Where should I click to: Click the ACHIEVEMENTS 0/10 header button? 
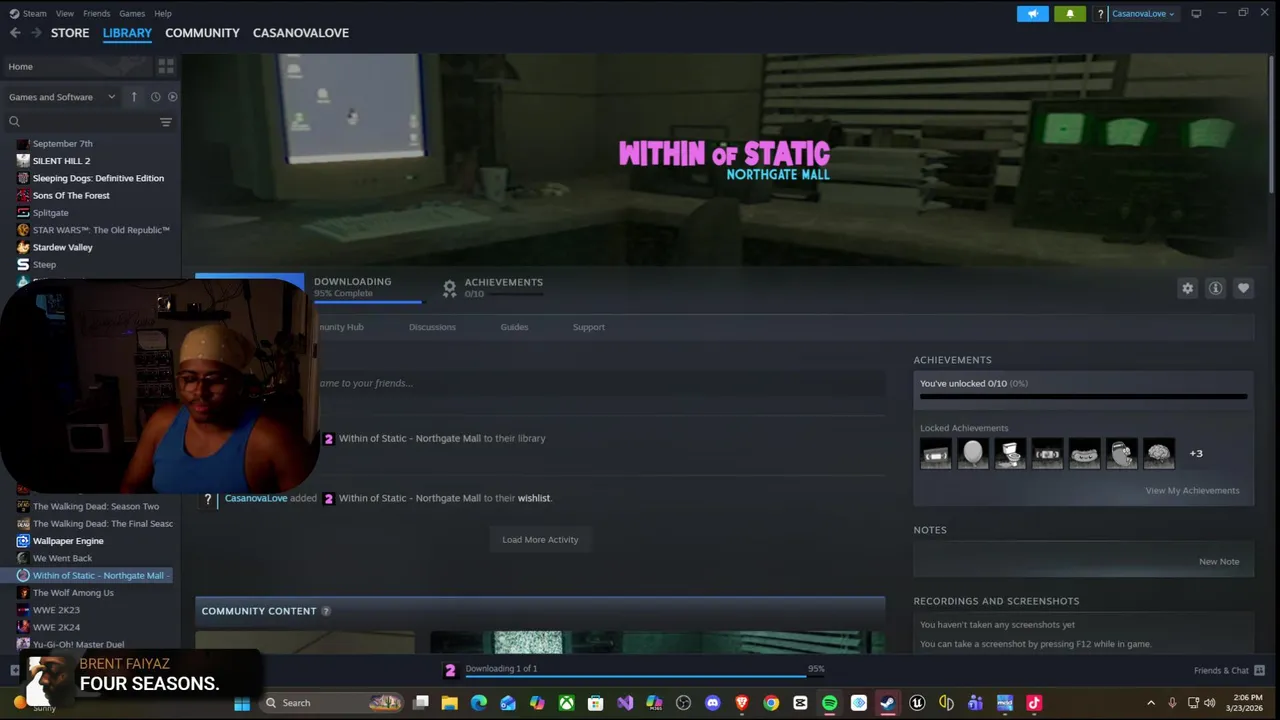click(493, 287)
